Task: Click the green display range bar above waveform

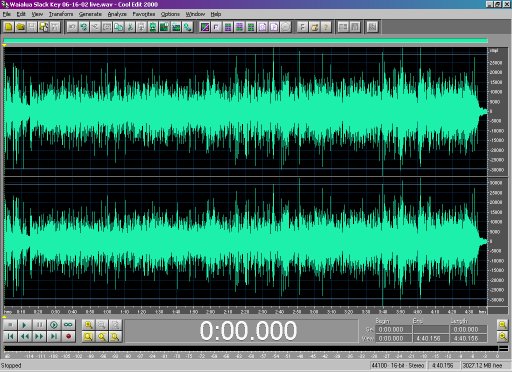Action: coord(245,41)
